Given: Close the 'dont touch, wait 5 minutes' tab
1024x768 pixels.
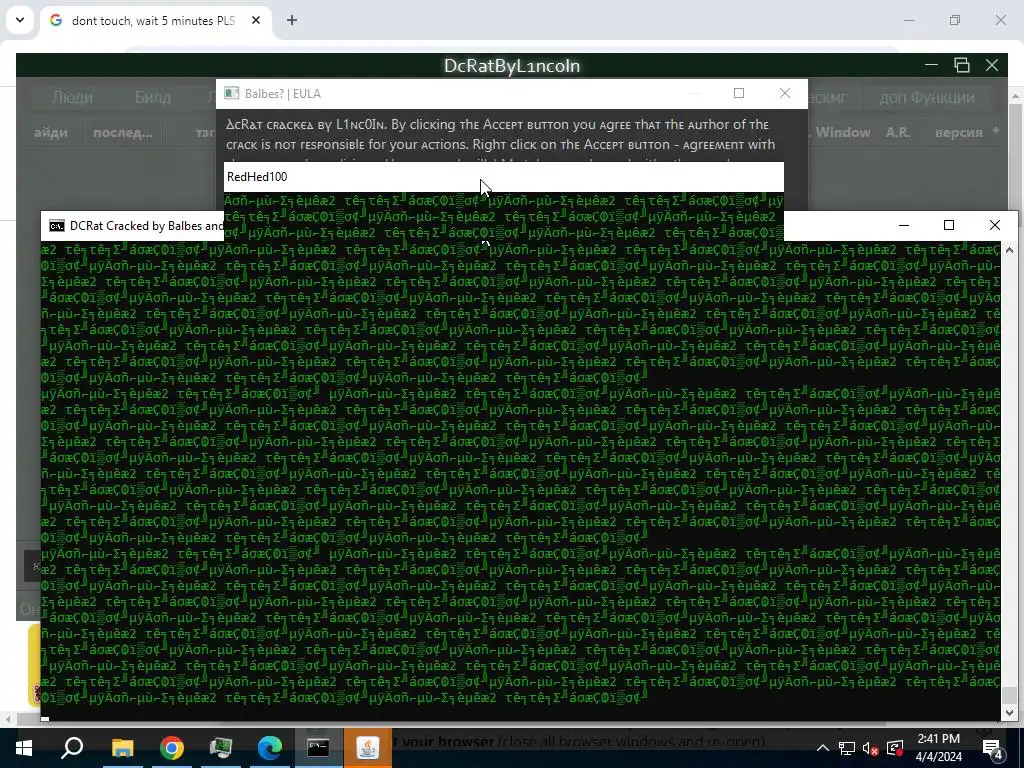Looking at the screenshot, I should [256, 21].
